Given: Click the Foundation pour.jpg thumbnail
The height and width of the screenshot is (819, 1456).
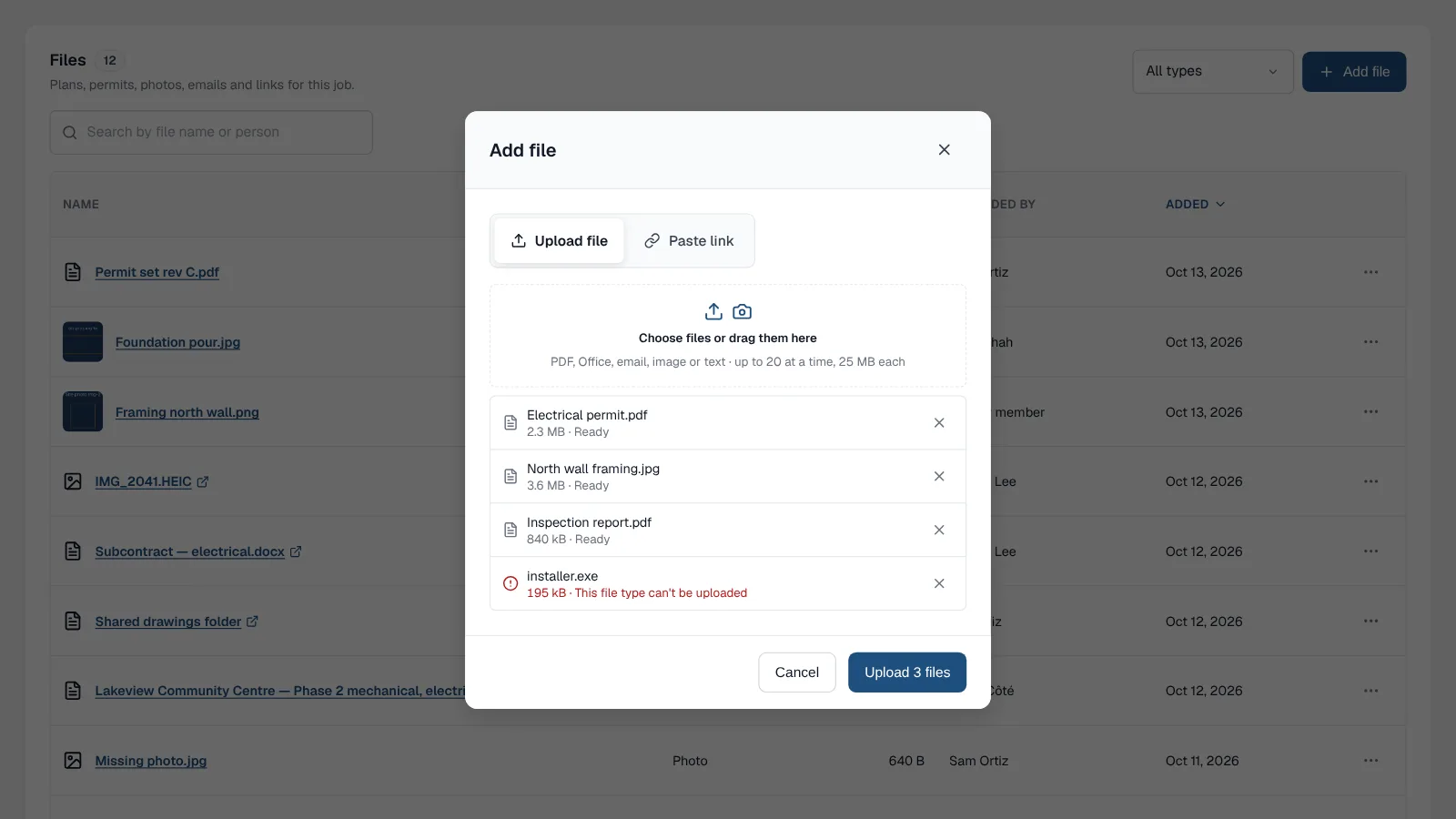Looking at the screenshot, I should click(x=83, y=342).
